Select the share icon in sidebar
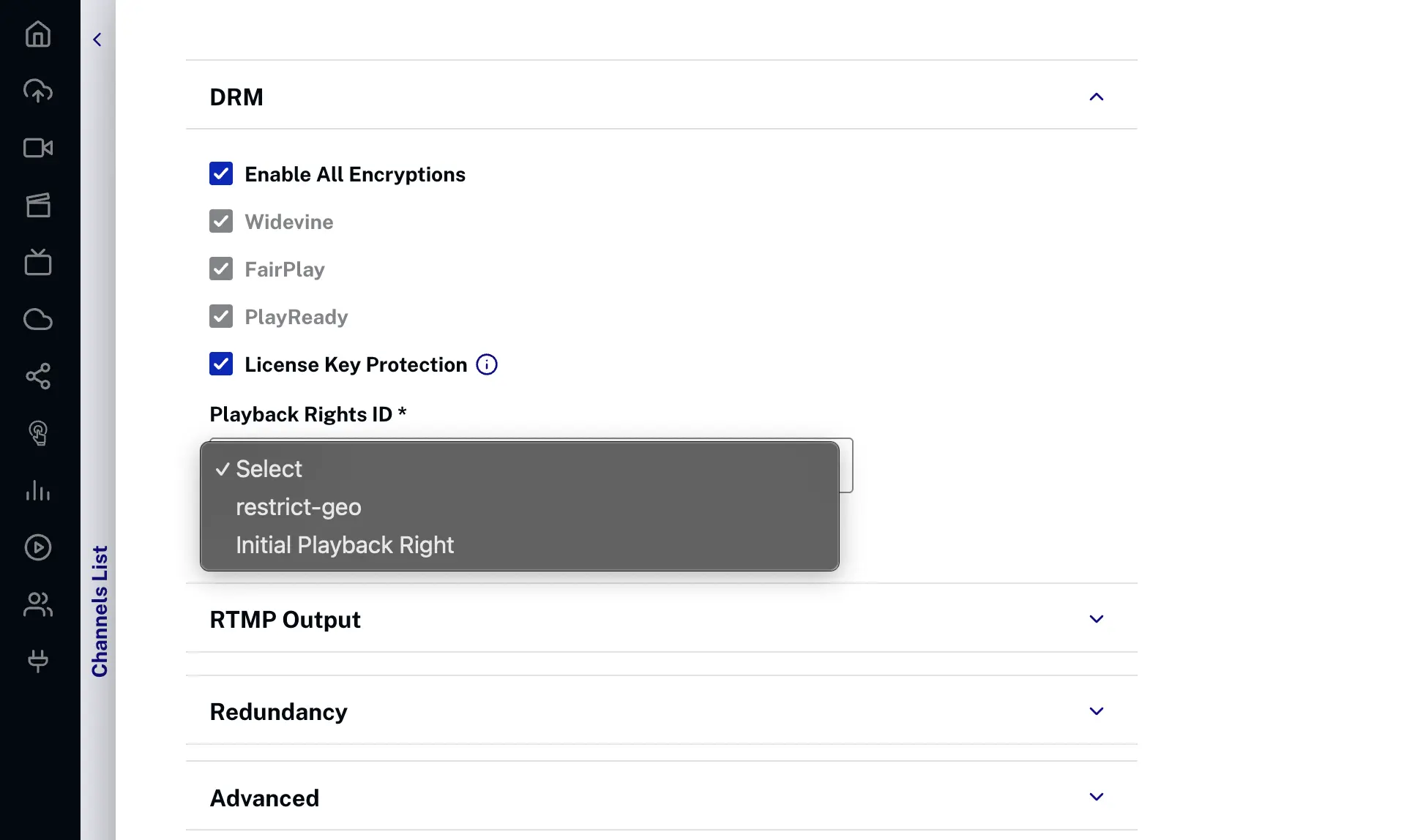1426x840 pixels. [37, 376]
